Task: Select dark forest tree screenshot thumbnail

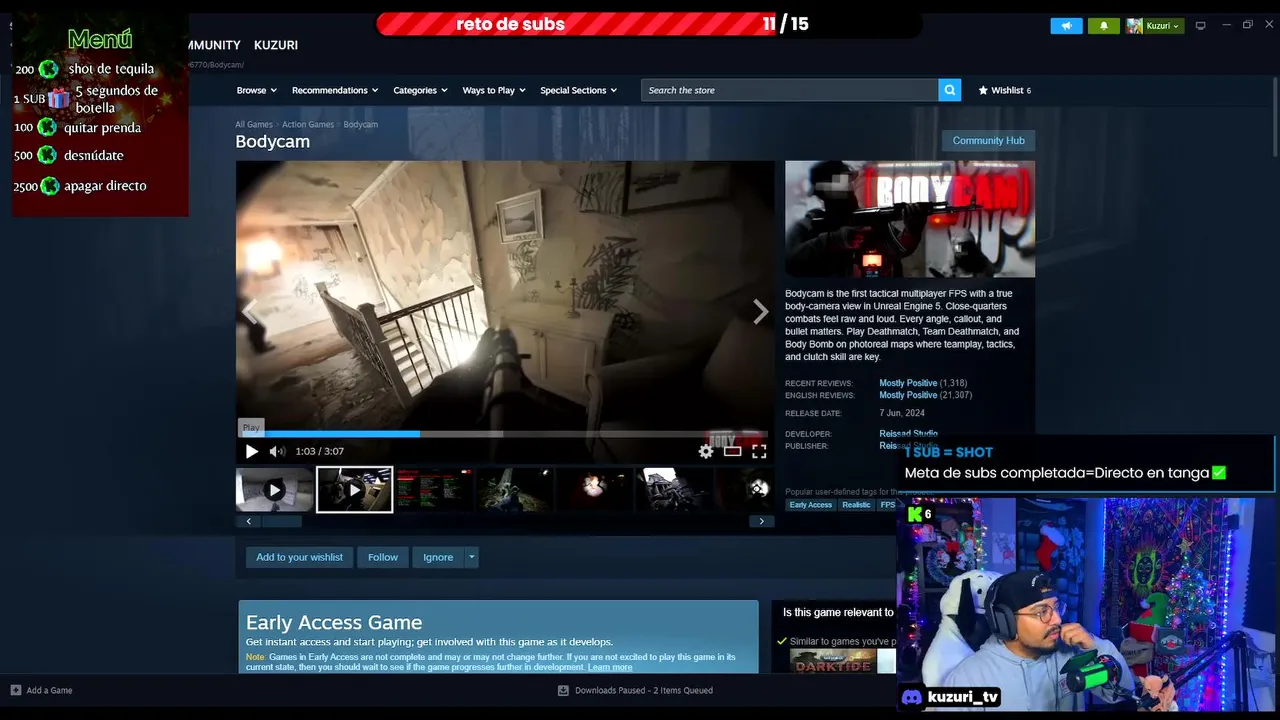Action: 514,490
